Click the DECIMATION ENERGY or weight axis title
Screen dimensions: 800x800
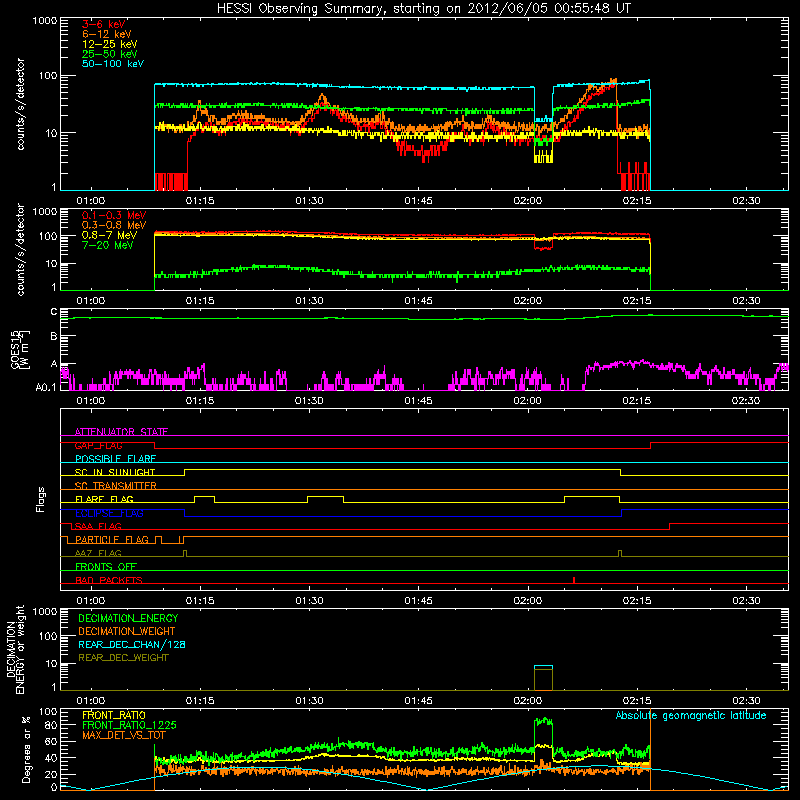click(15, 649)
